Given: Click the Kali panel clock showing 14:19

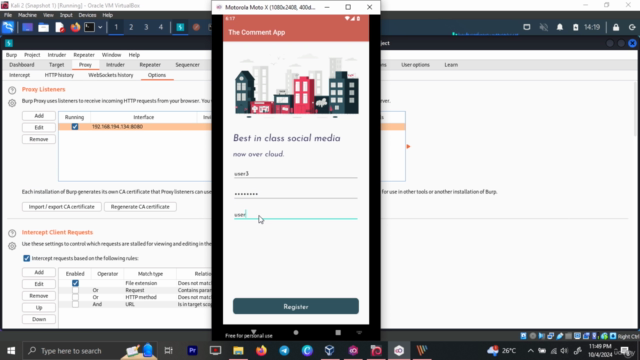Looking at the screenshot, I should 592,27.
